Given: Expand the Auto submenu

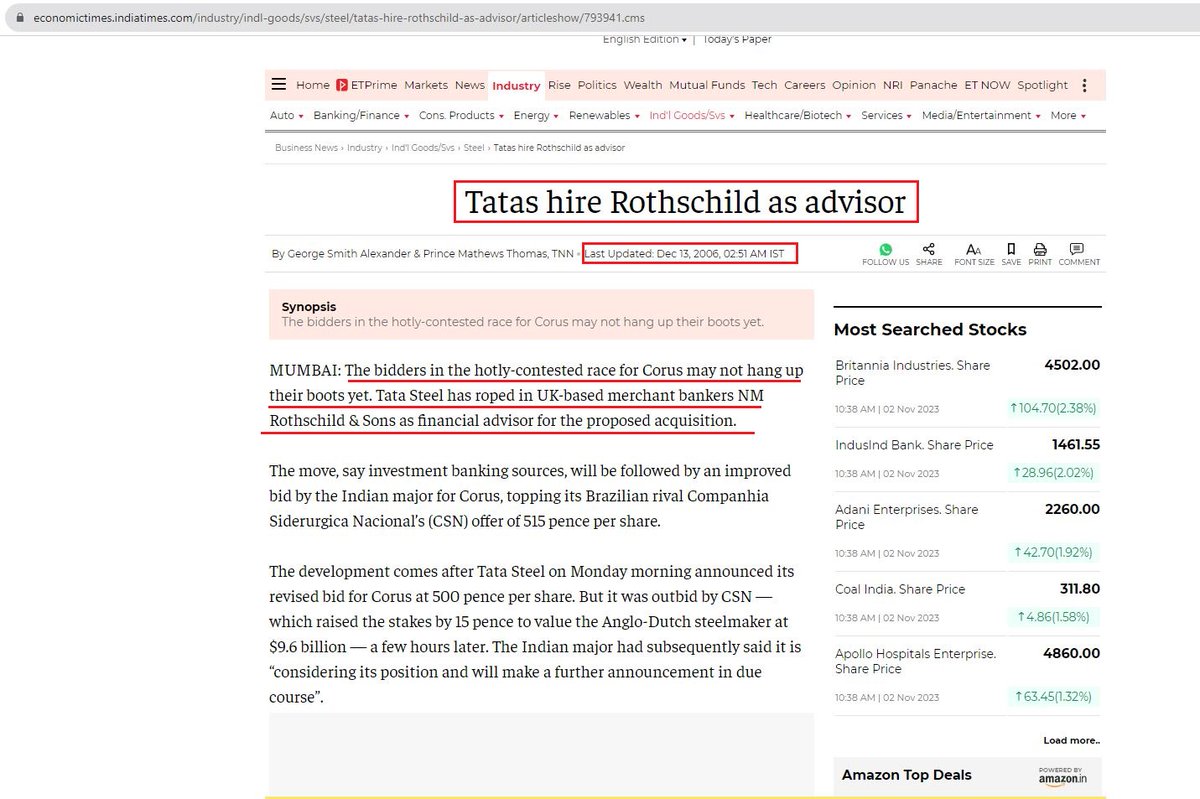Looking at the screenshot, I should click(287, 116).
